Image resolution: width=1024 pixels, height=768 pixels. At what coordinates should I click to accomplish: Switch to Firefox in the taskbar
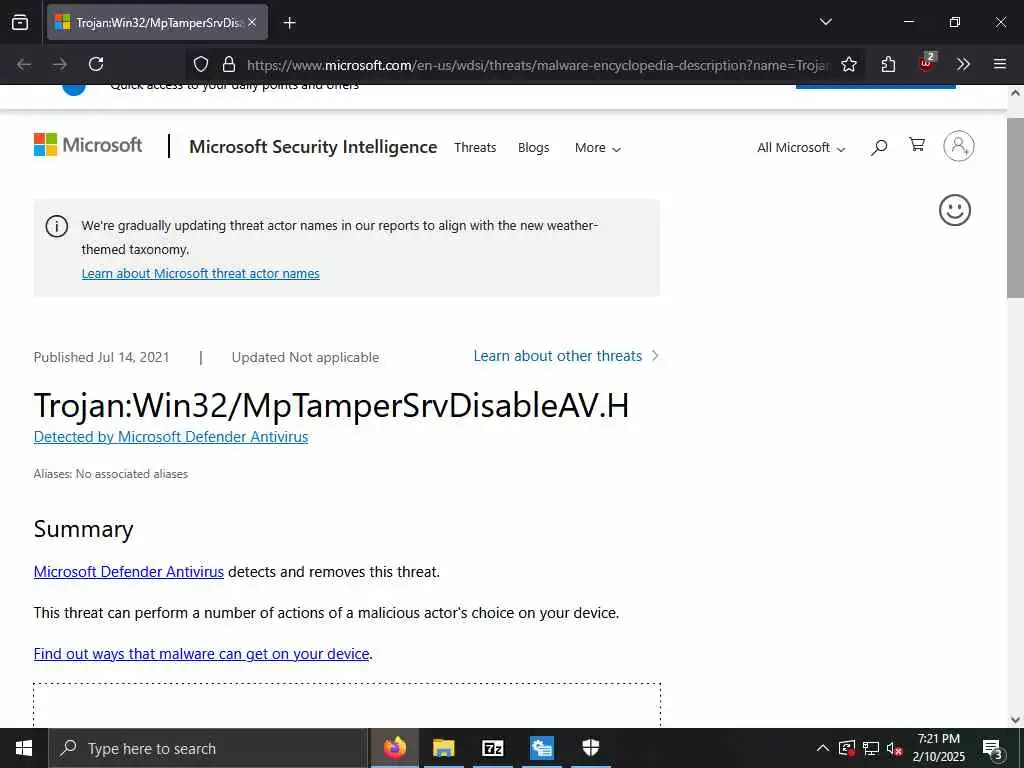[394, 748]
